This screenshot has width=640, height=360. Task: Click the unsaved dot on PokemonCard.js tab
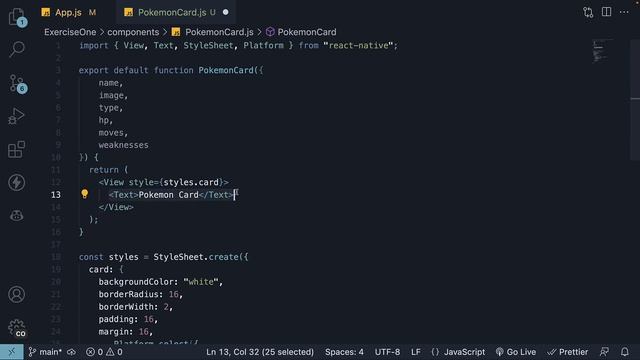point(226,13)
